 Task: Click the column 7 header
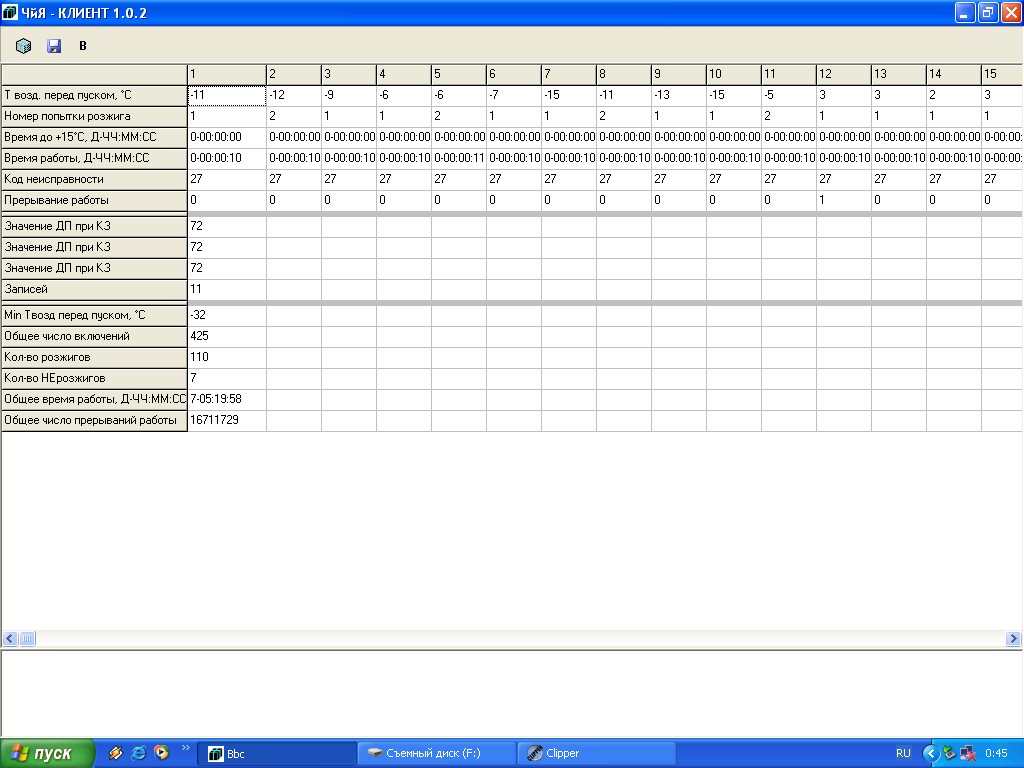click(568, 74)
